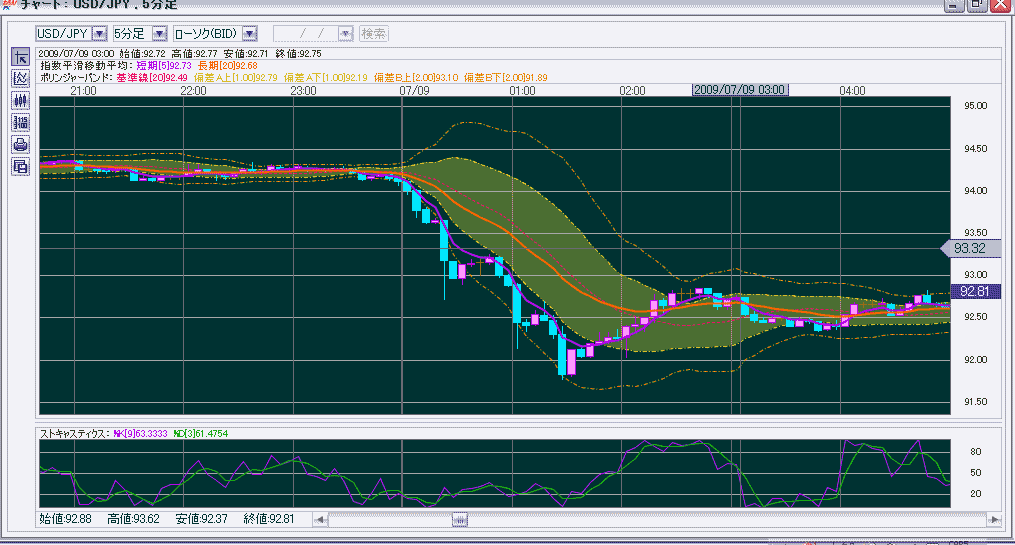
Task: Click the window copy icon in sidebar
Action: pos(20,166)
